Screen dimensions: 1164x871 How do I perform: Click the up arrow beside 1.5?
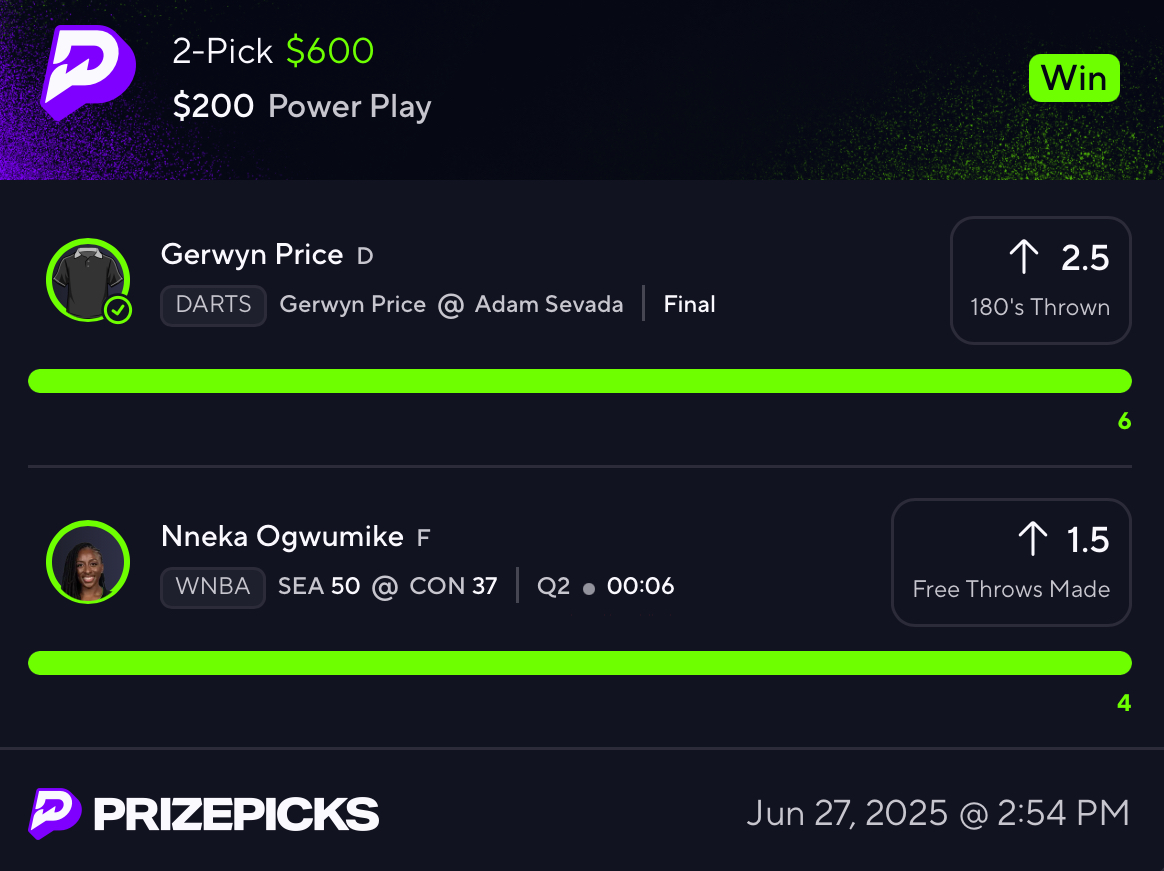(1033, 539)
